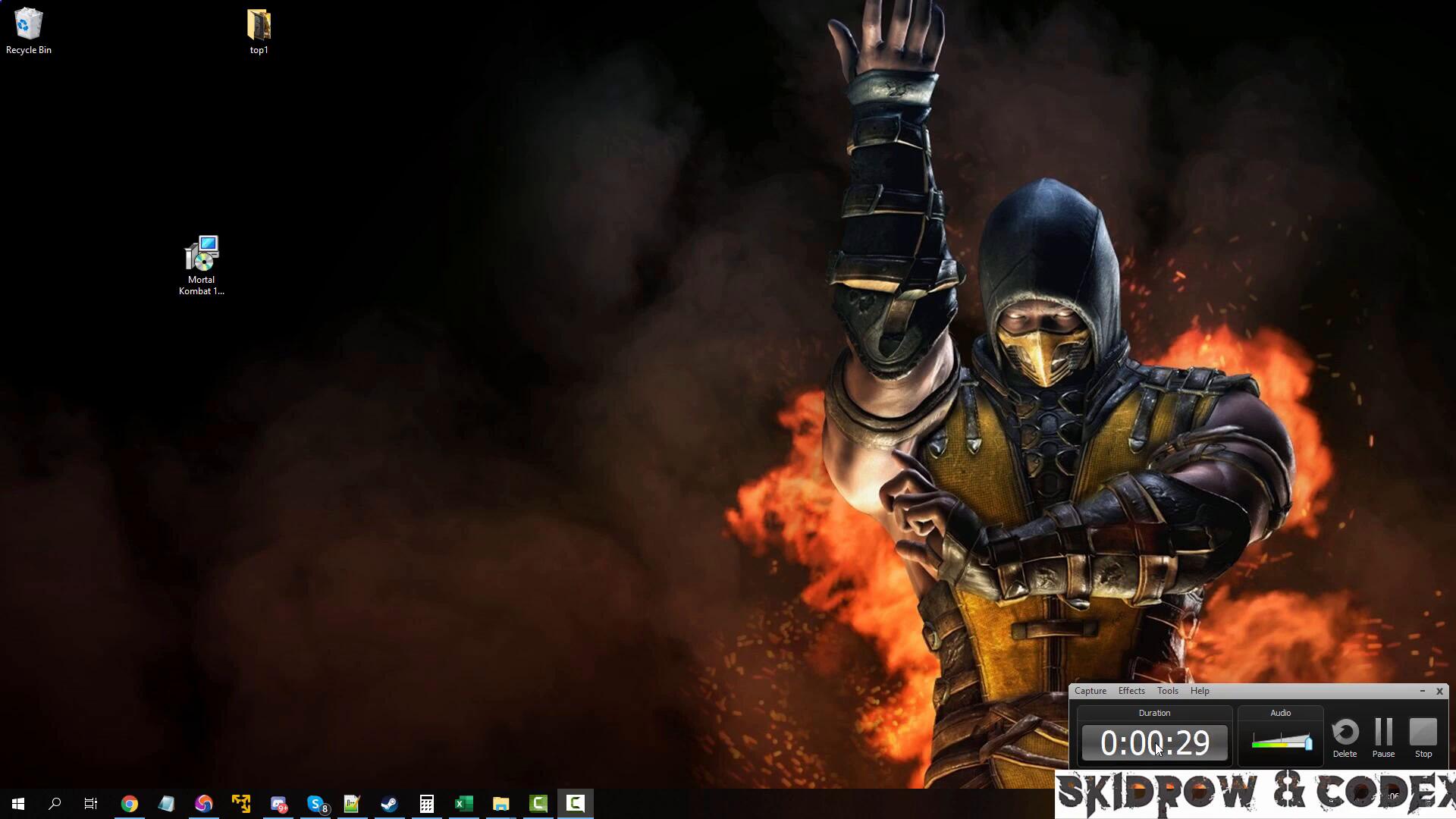
Task: Adjust the Audio level slider
Action: pyautogui.click(x=1307, y=743)
